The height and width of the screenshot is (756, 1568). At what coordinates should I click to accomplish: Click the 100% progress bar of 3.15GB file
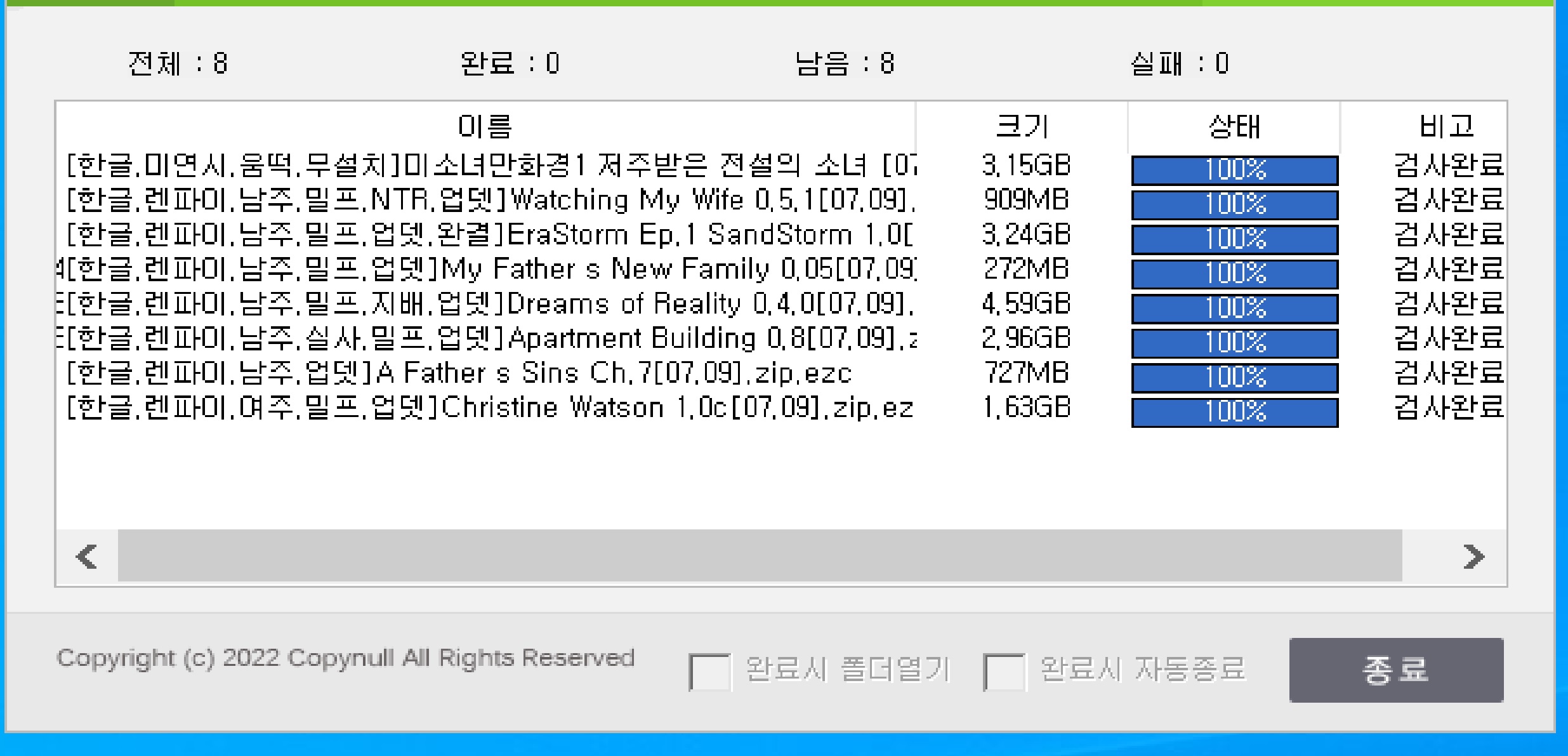pyautogui.click(x=1234, y=170)
